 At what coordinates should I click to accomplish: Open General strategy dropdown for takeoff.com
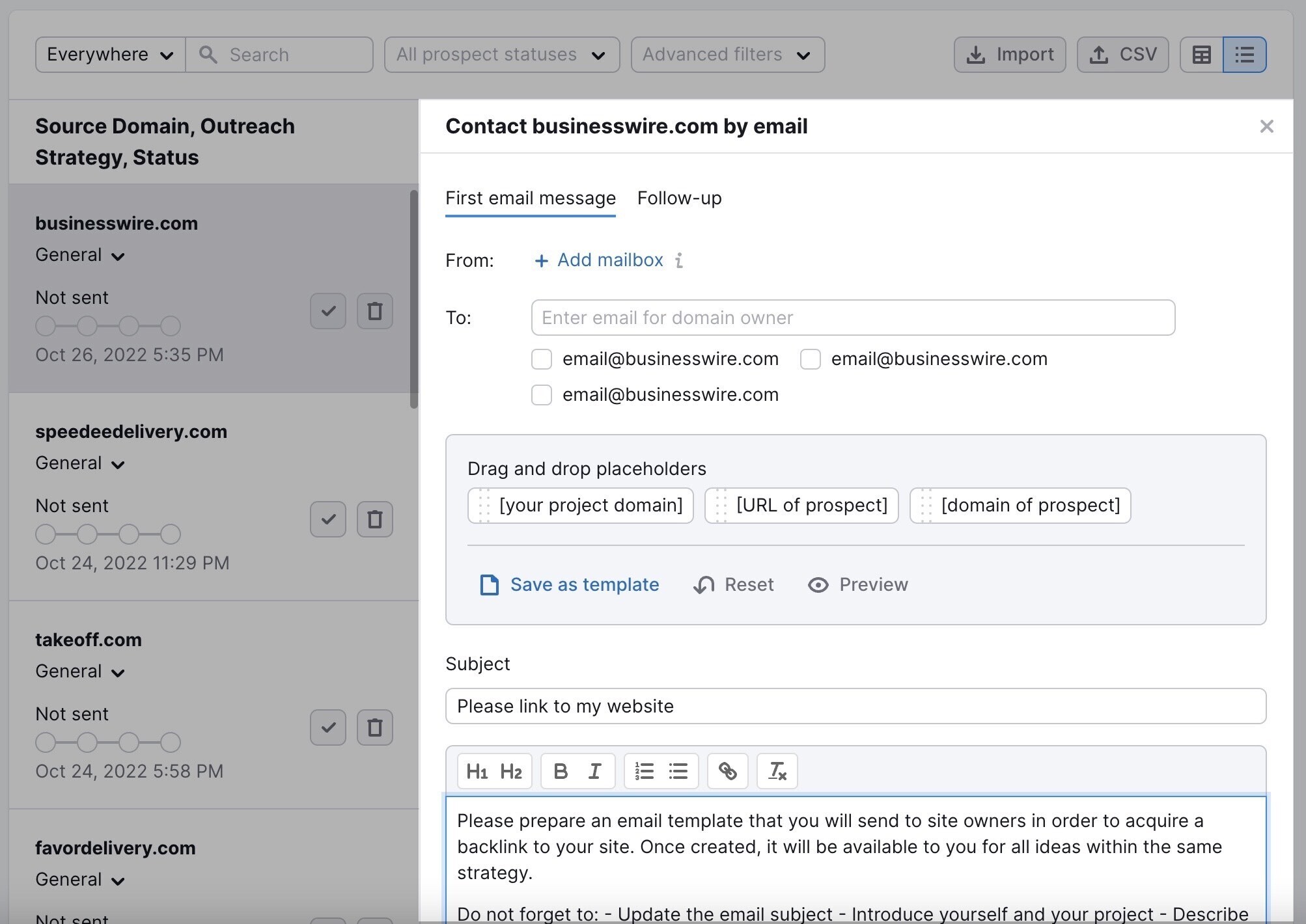point(79,672)
